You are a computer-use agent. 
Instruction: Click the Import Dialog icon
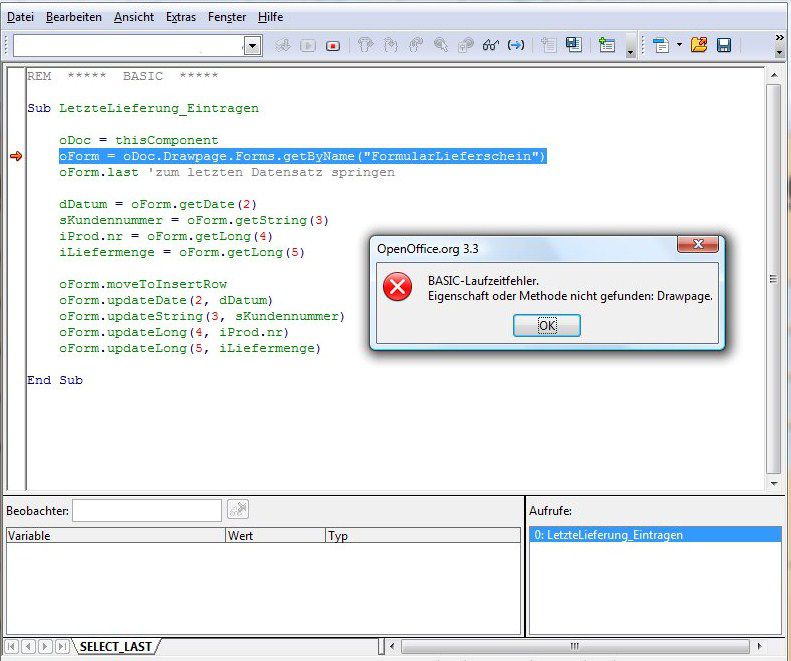(x=606, y=45)
